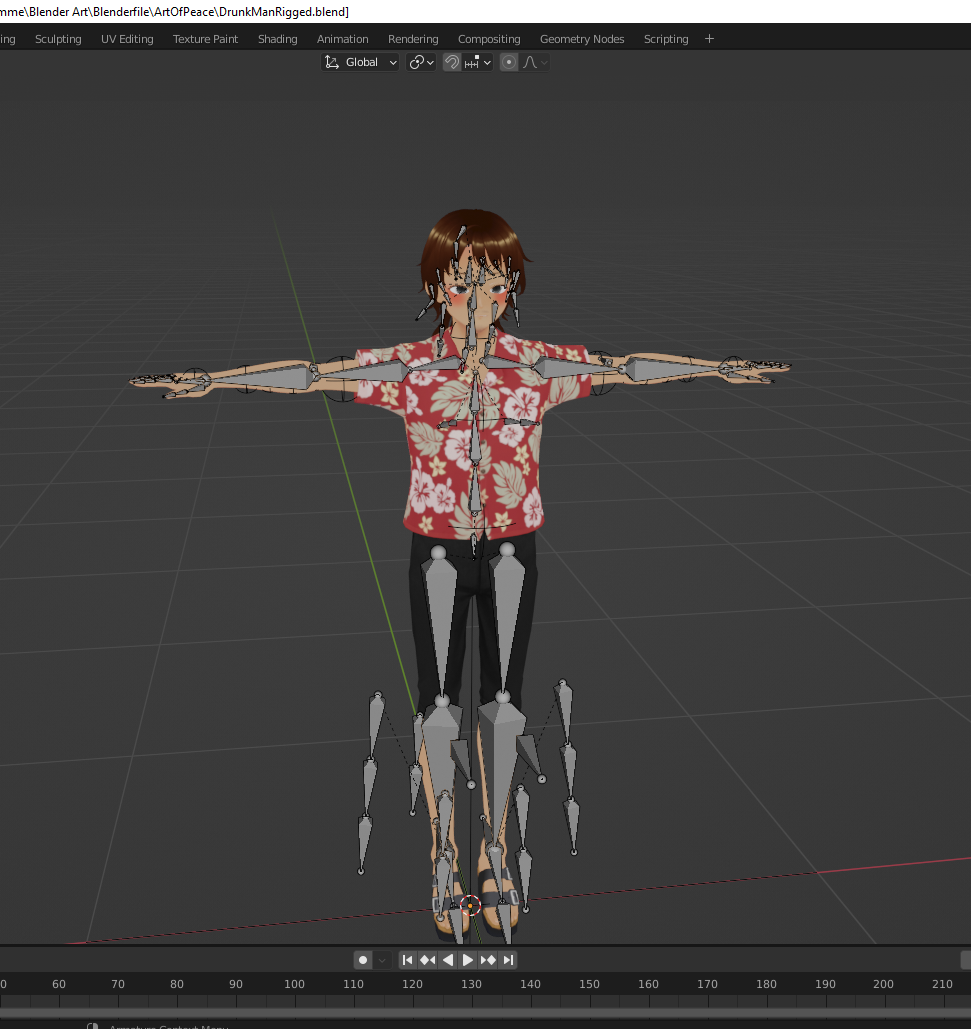This screenshot has height=1029, width=971.
Task: Add a new workspace with plus button
Action: pos(709,39)
